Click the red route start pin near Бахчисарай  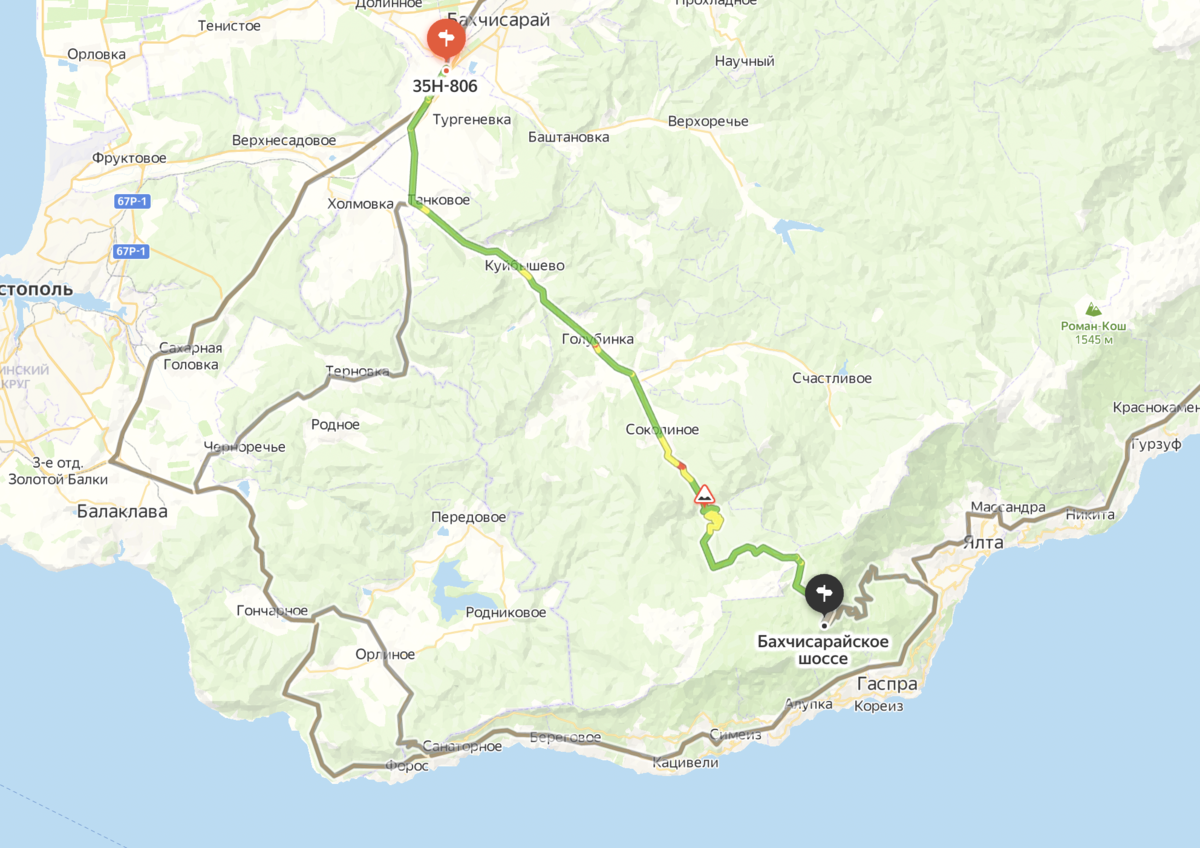click(x=446, y=39)
